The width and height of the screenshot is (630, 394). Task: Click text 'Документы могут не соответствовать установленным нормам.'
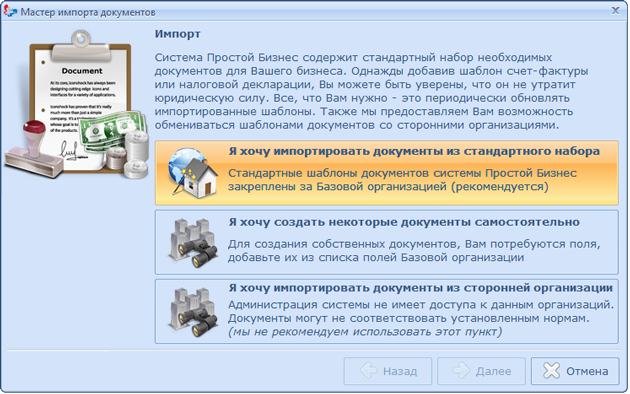409,318
